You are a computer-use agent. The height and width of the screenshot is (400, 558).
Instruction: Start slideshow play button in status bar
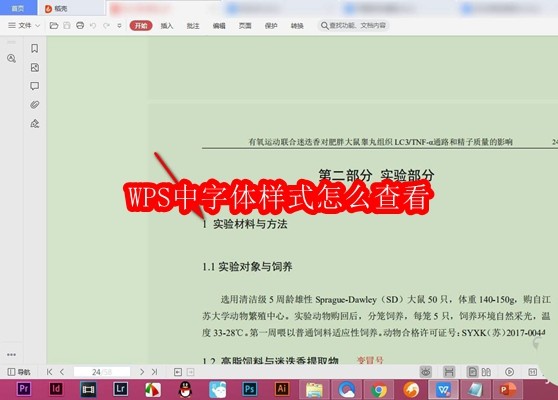(x=509, y=372)
